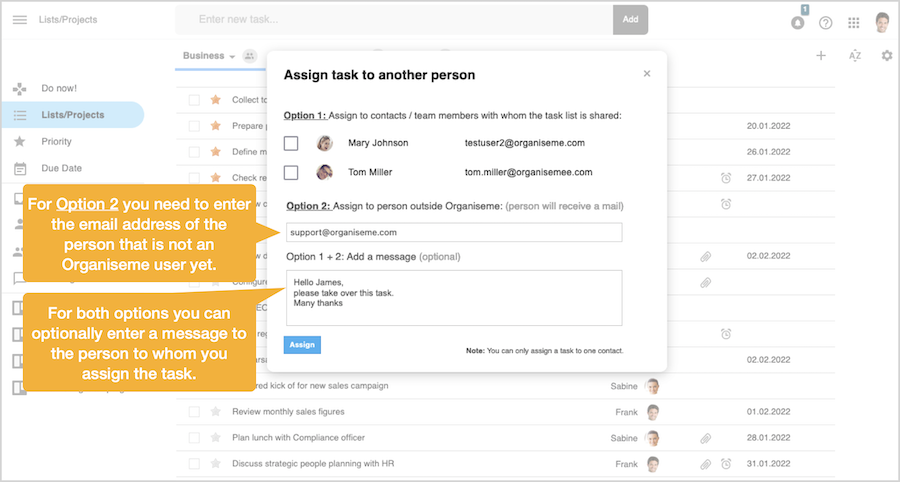Click the Assign button
The image size is (900, 482).
pyautogui.click(x=302, y=345)
